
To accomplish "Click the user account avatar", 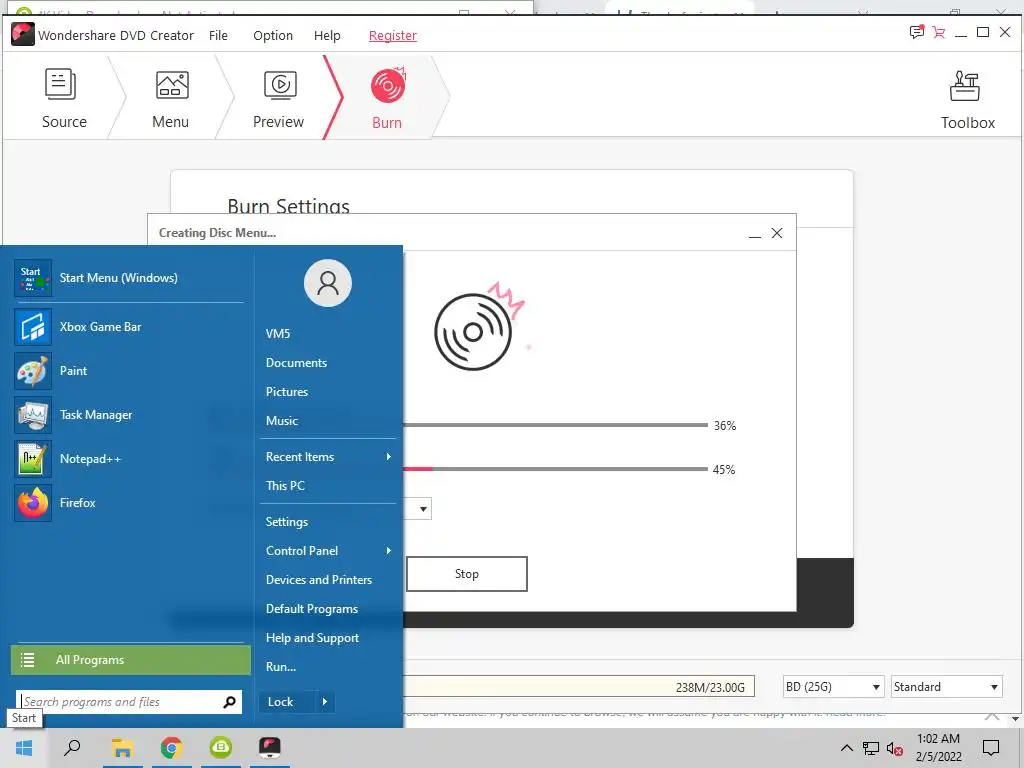I will click(328, 283).
